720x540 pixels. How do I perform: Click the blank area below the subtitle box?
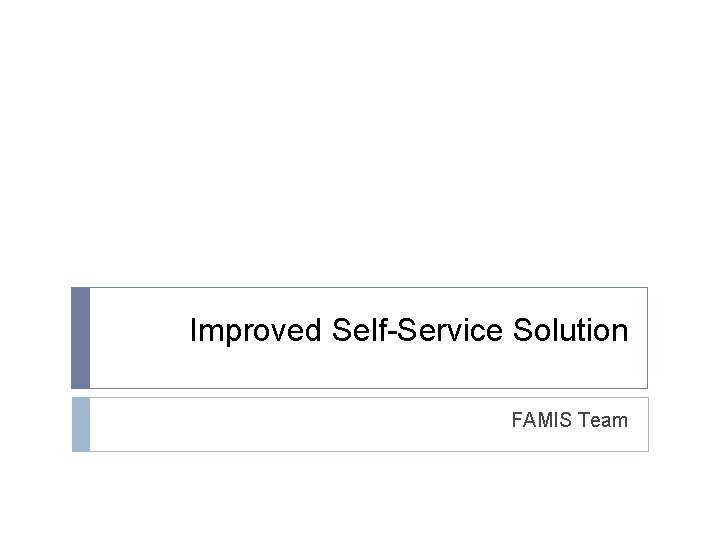click(x=360, y=496)
